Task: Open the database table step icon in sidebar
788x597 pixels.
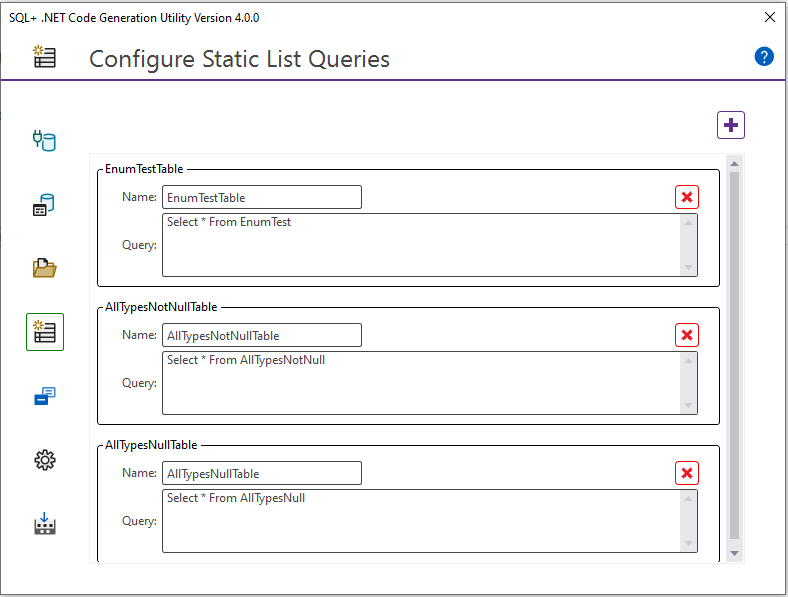Action: pyautogui.click(x=44, y=206)
